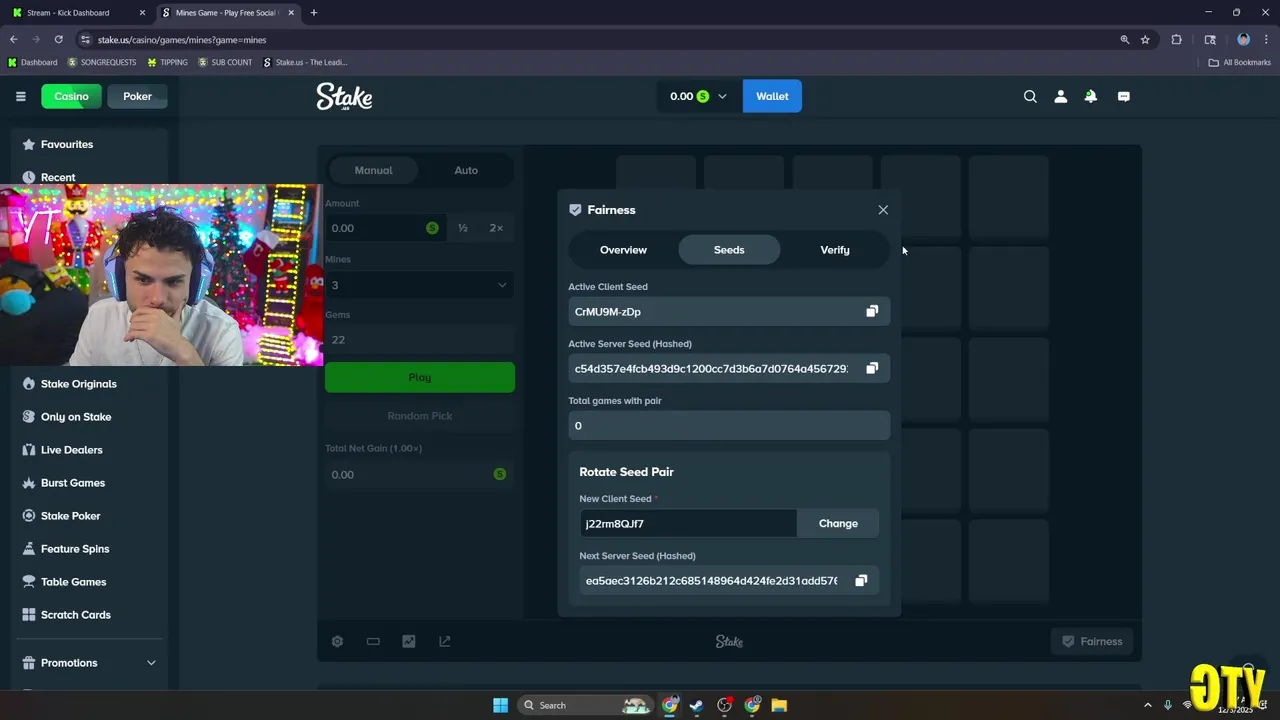Image resolution: width=1280 pixels, height=720 pixels.
Task: Click the bet Amount input field
Action: tap(385, 228)
